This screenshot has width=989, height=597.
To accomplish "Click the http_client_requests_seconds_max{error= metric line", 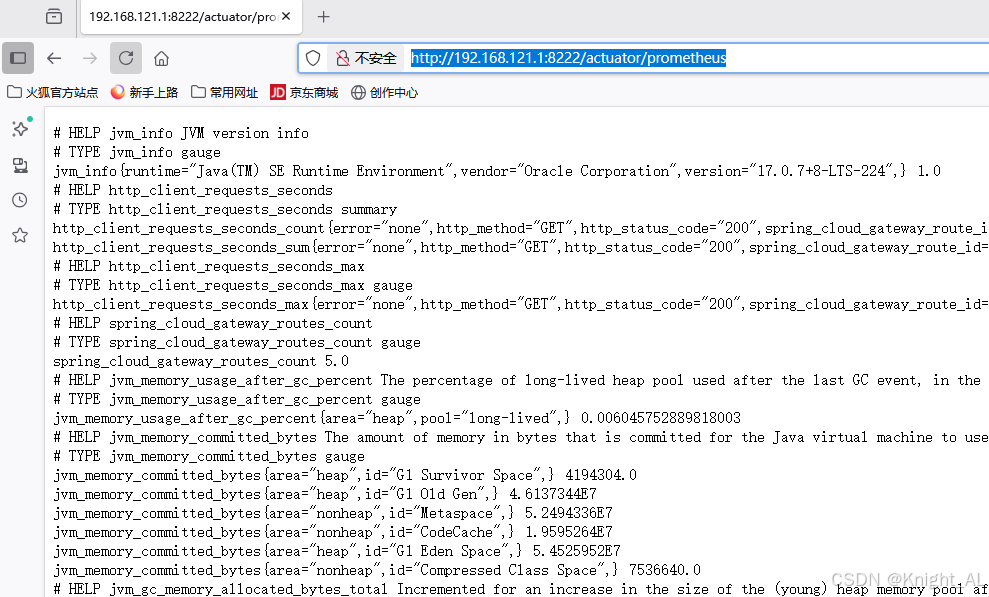I will pyautogui.click(x=521, y=304).
